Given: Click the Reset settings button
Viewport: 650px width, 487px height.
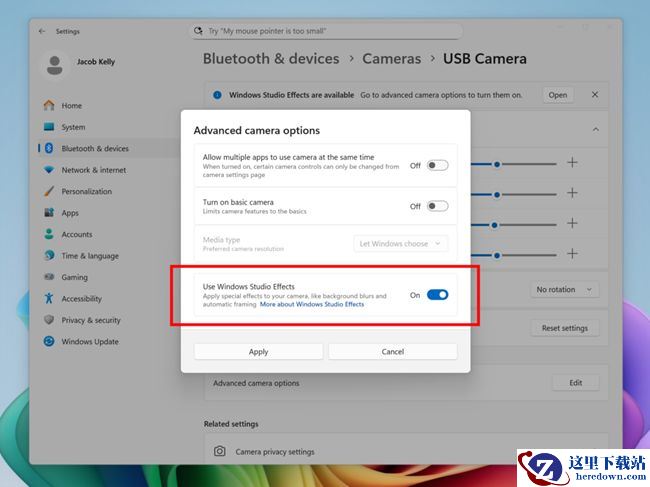Looking at the screenshot, I should [565, 328].
